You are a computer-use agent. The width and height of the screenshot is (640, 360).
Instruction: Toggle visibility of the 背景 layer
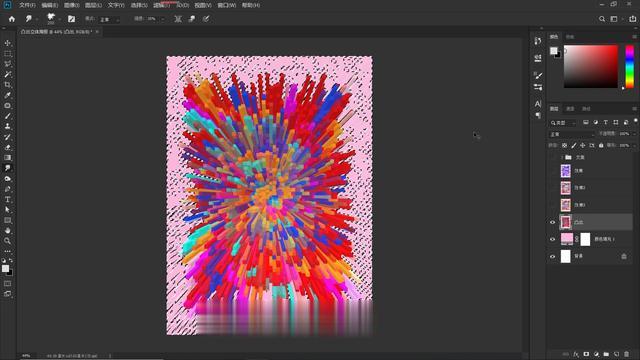[553, 256]
